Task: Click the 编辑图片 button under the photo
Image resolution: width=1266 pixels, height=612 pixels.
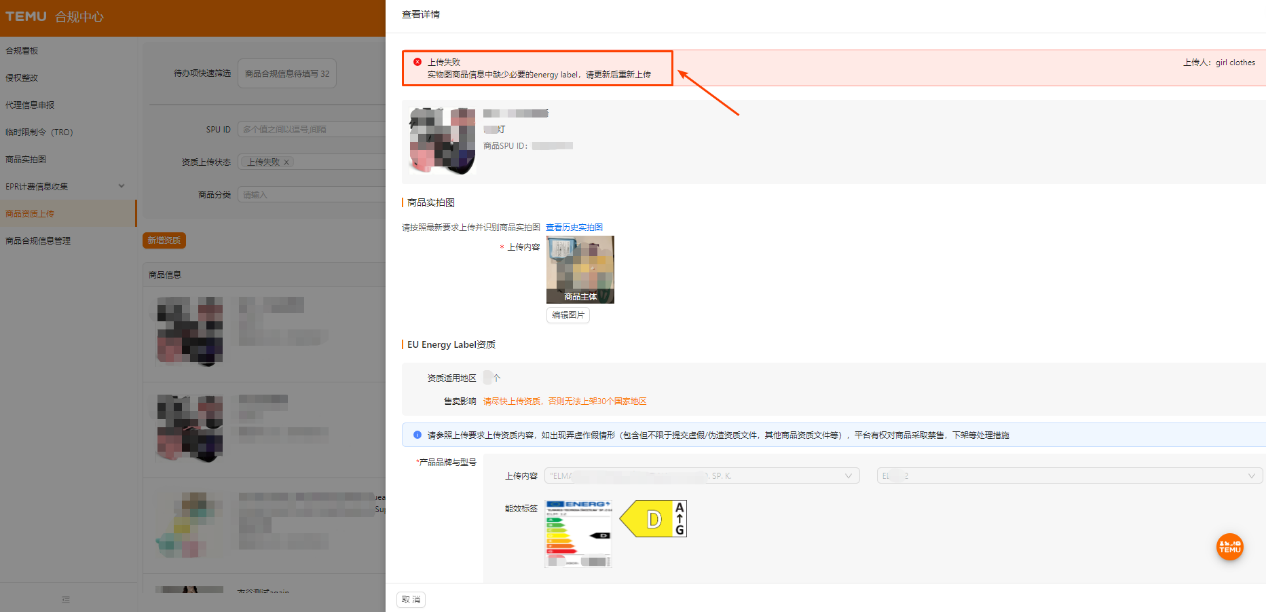Action: 567,314
